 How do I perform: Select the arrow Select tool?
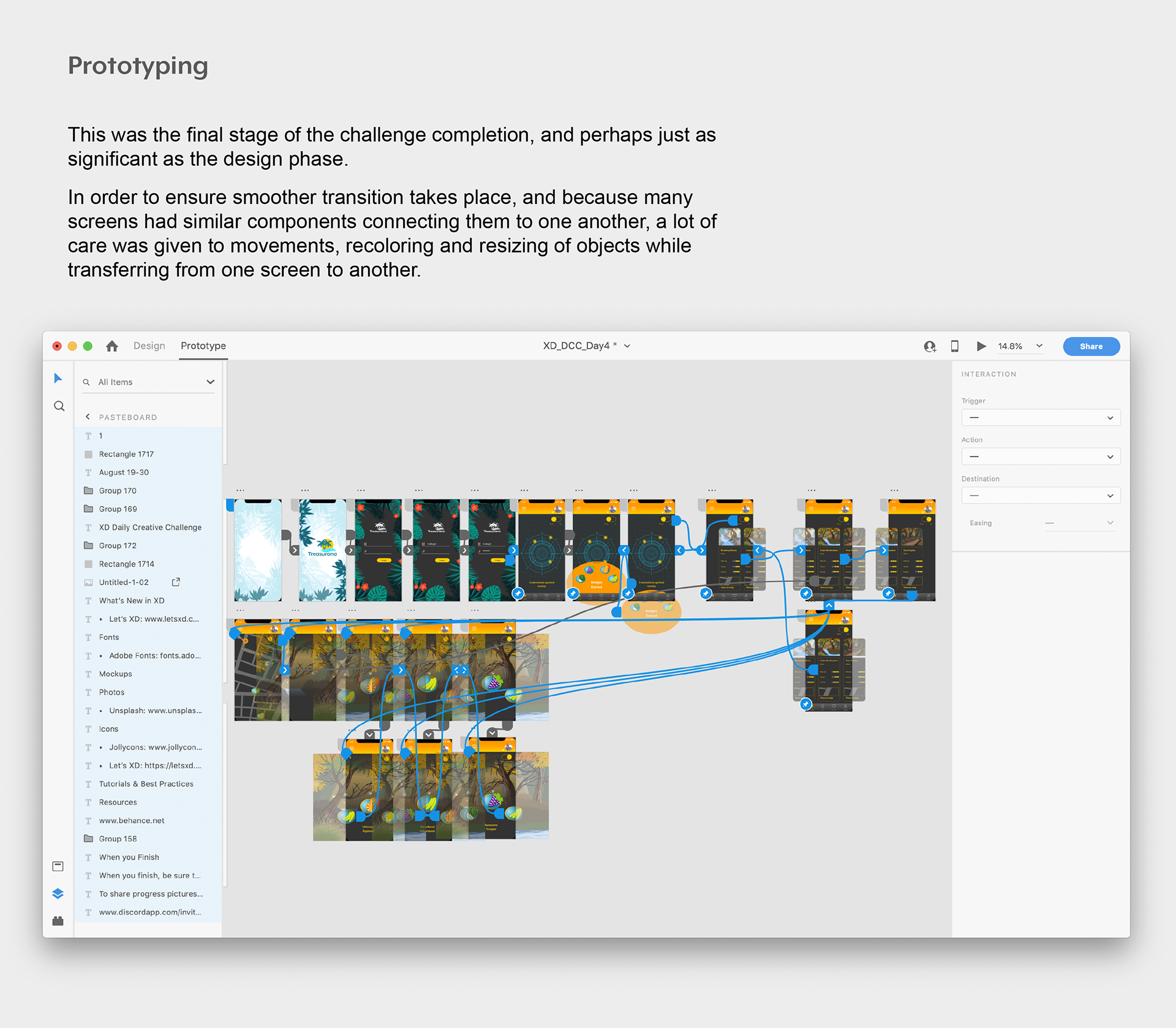click(x=58, y=378)
